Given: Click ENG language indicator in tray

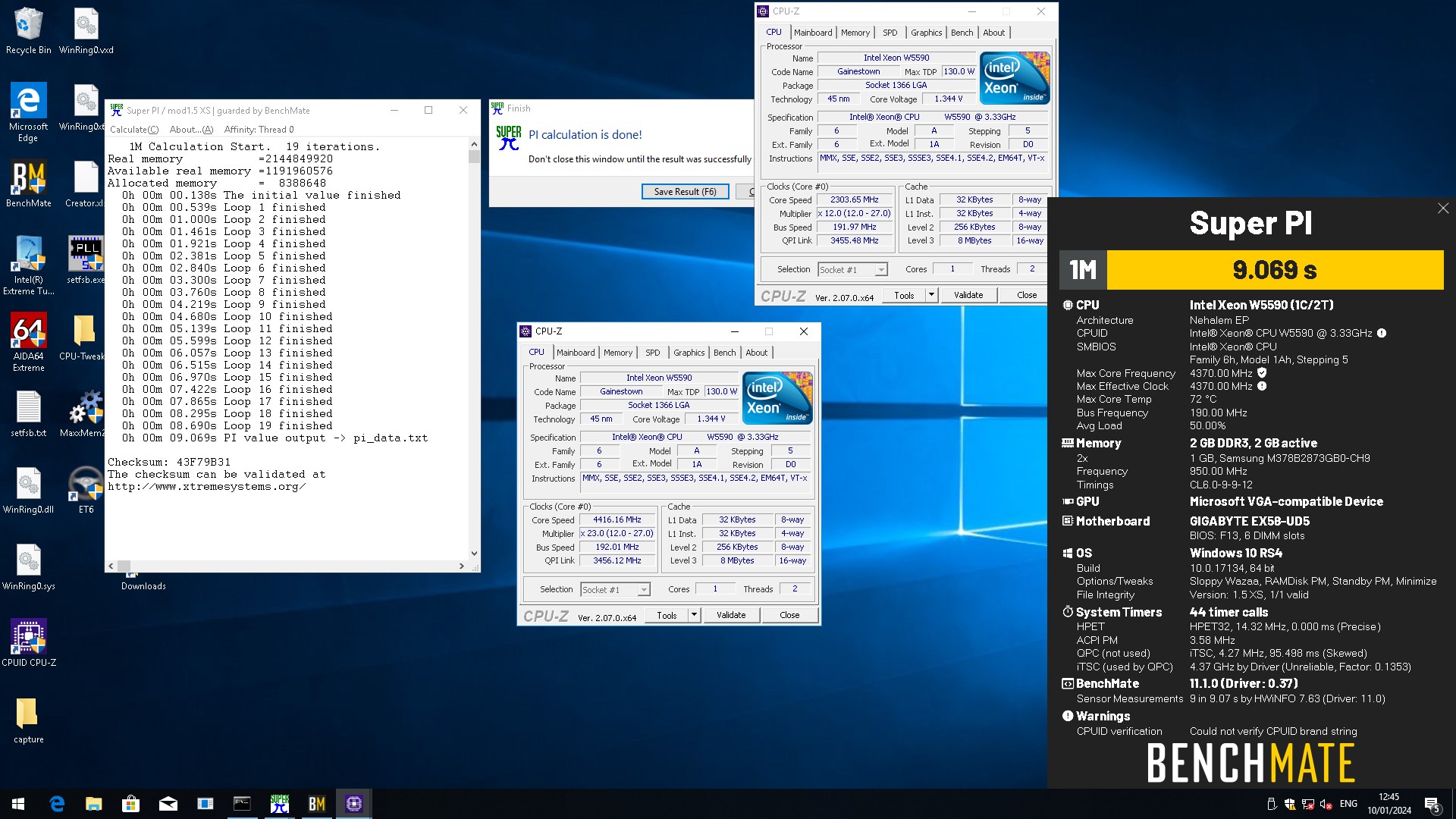Looking at the screenshot, I should (x=1348, y=804).
